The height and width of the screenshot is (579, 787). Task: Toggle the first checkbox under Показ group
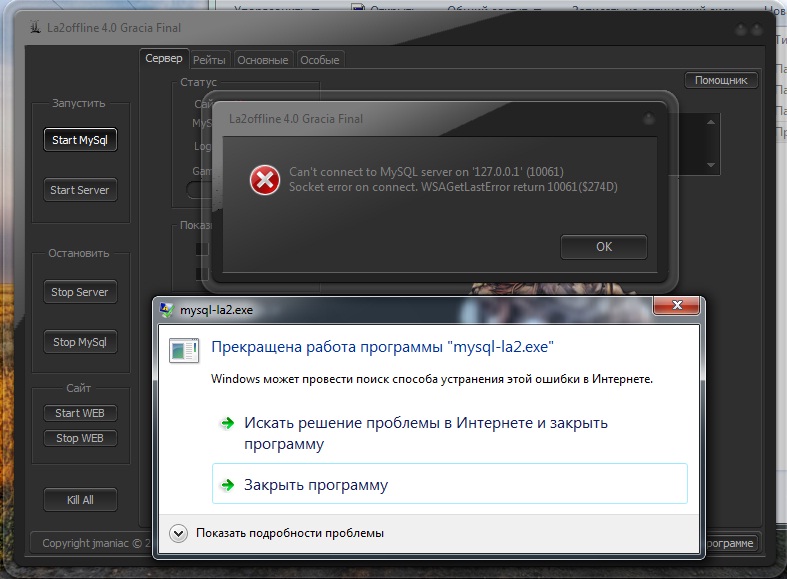[202, 249]
